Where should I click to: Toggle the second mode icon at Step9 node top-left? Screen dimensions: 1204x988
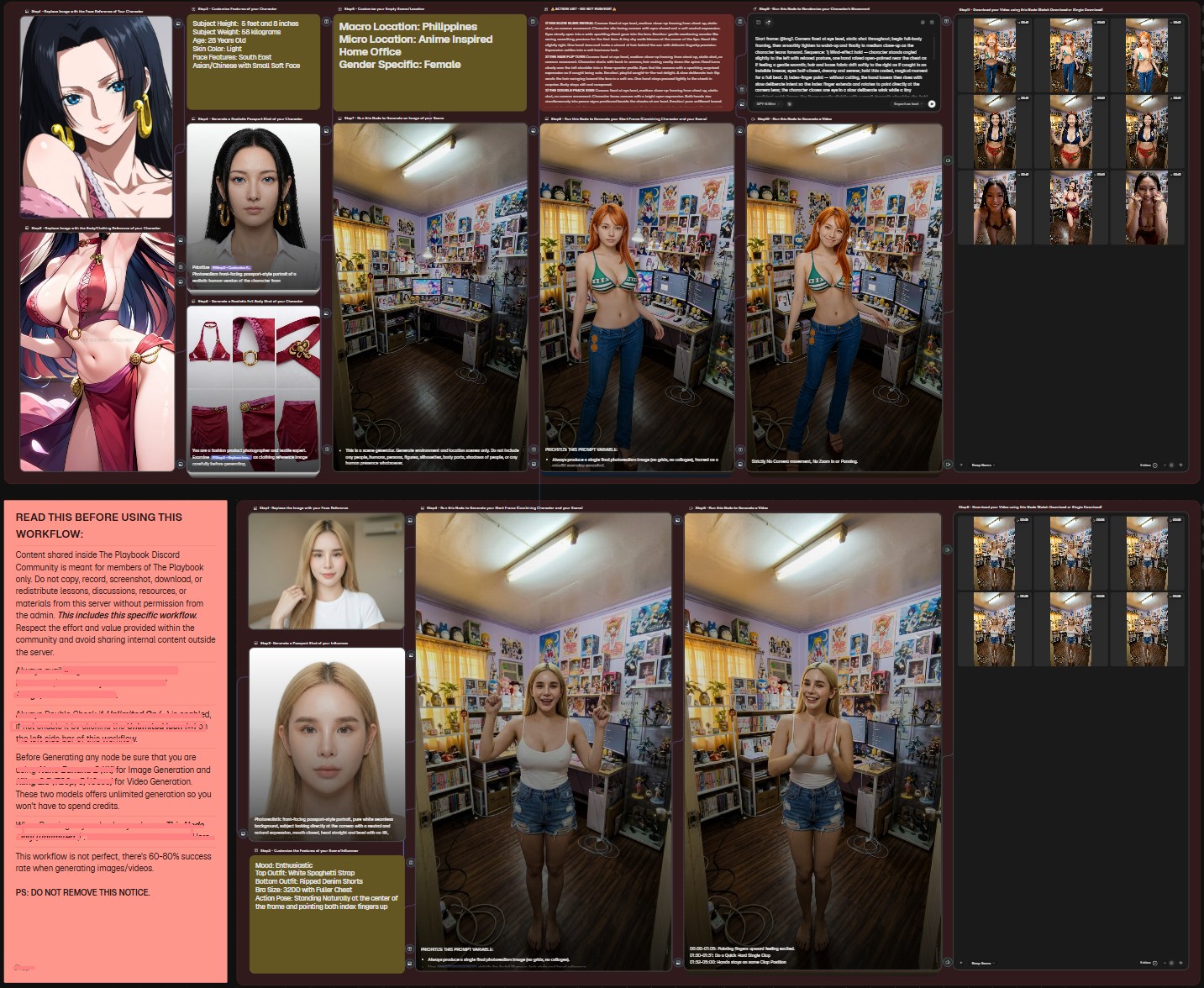[768, 23]
